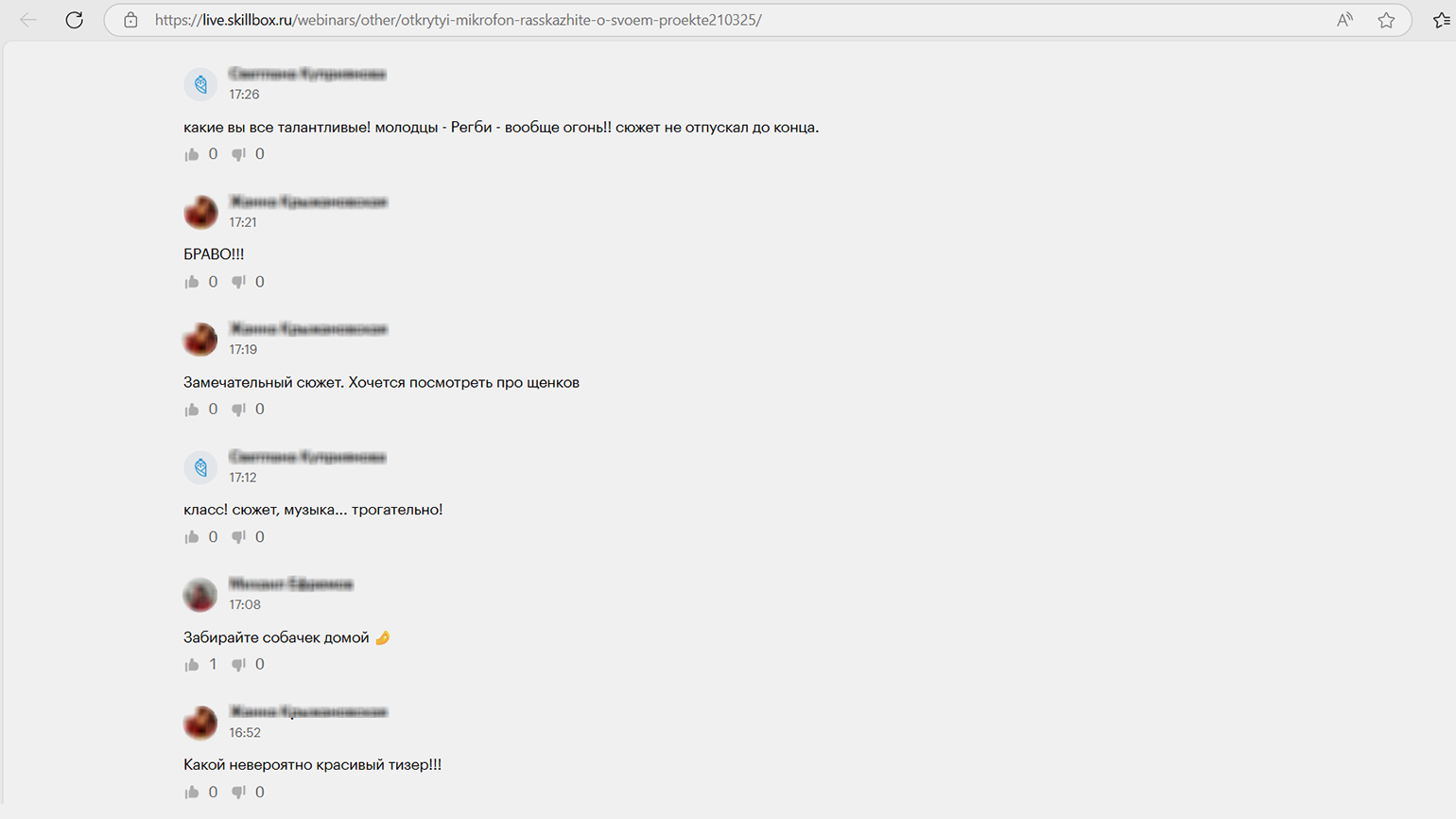Open avatar of the 17:08 commenter
Image resolution: width=1456 pixels, height=819 pixels.
[x=200, y=595]
